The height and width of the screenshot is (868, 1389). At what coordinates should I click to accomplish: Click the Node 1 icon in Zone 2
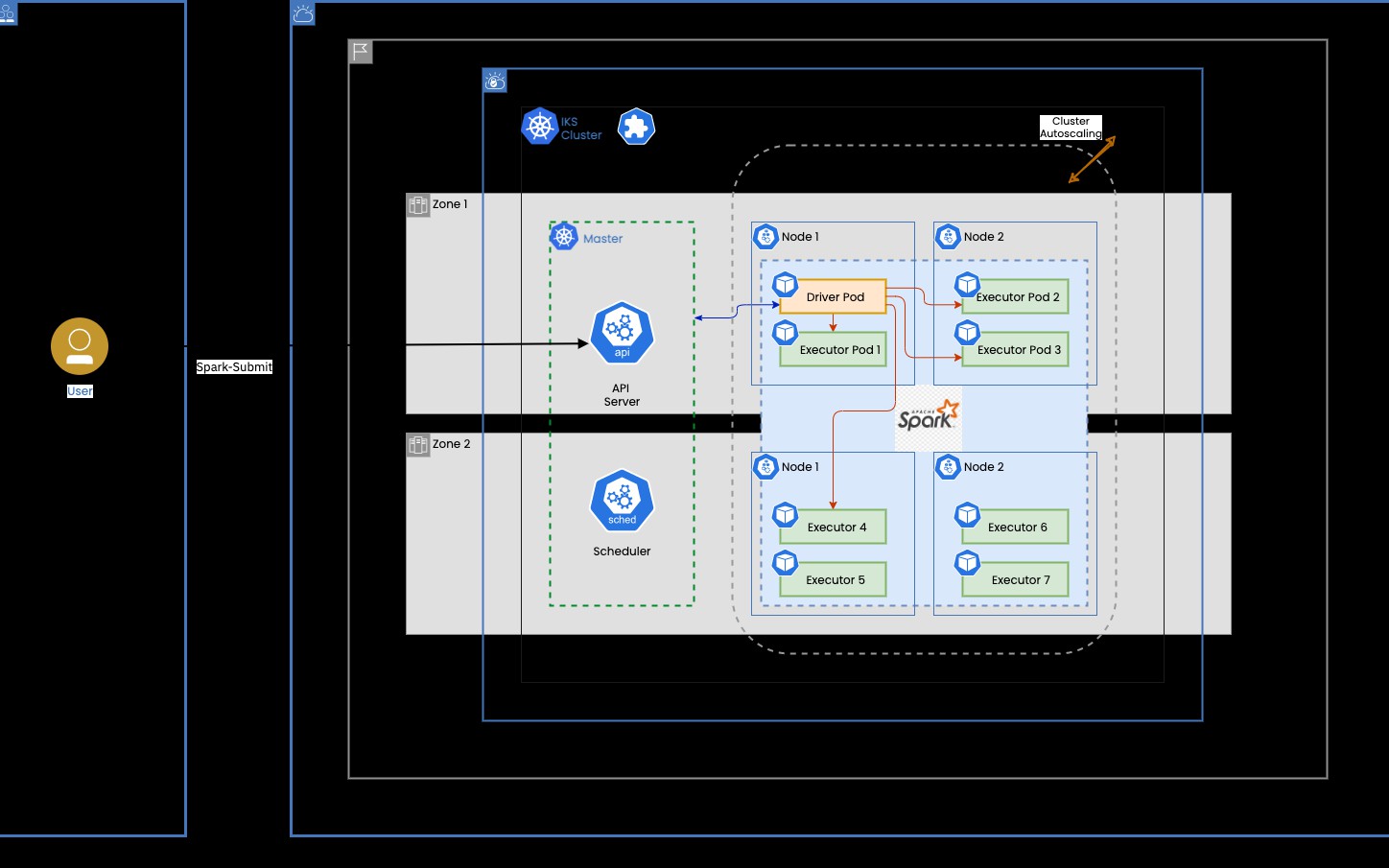pyautogui.click(x=765, y=467)
